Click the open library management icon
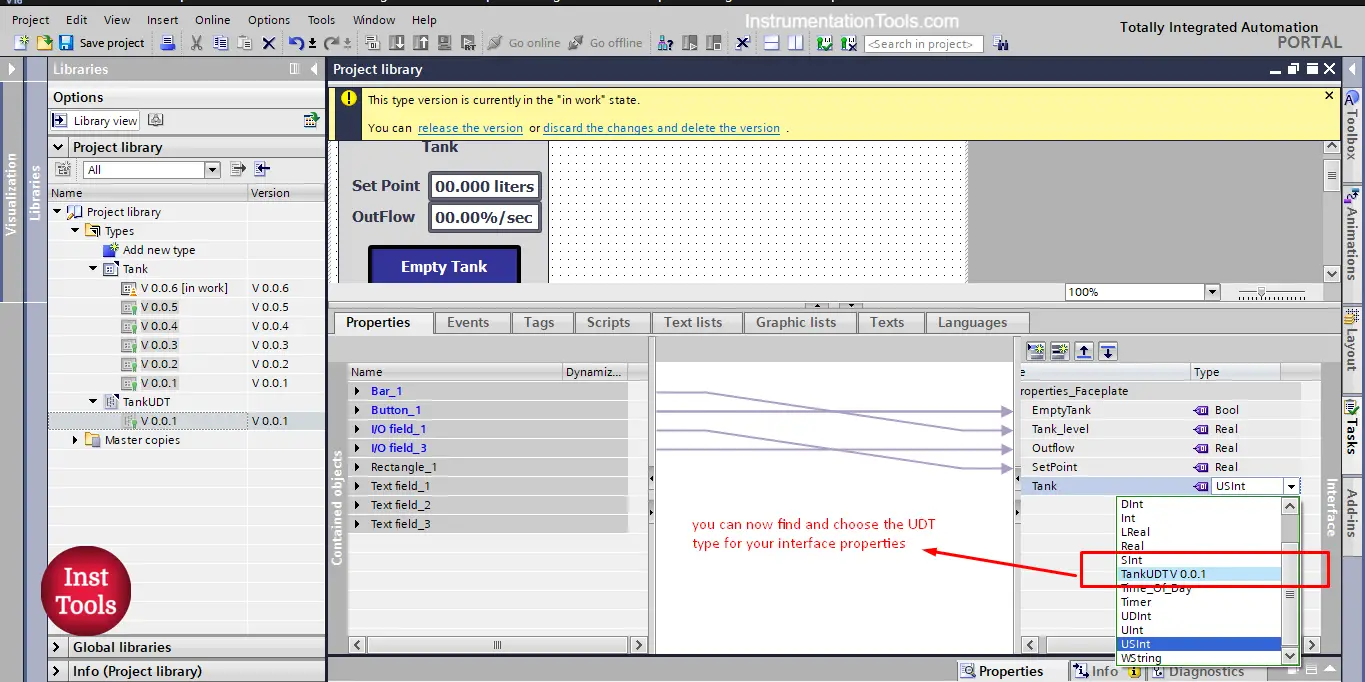This screenshot has width=1365, height=682. pyautogui.click(x=312, y=121)
